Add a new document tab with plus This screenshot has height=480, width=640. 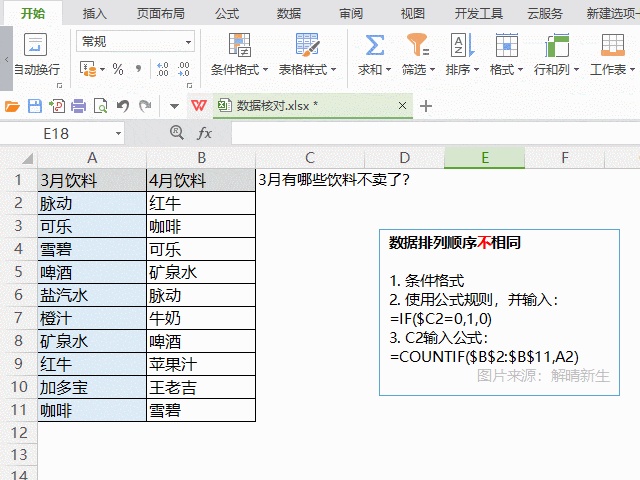pos(426,106)
